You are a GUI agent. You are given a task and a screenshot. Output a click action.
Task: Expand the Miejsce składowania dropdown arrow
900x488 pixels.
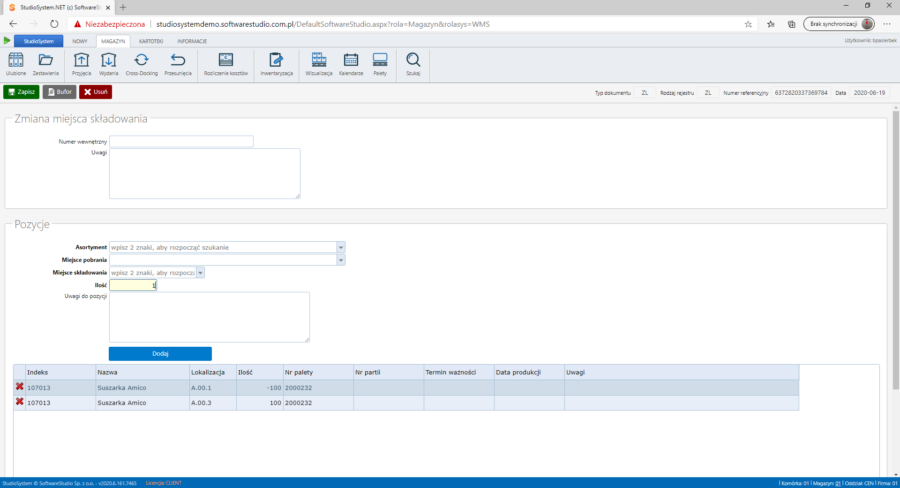200,273
